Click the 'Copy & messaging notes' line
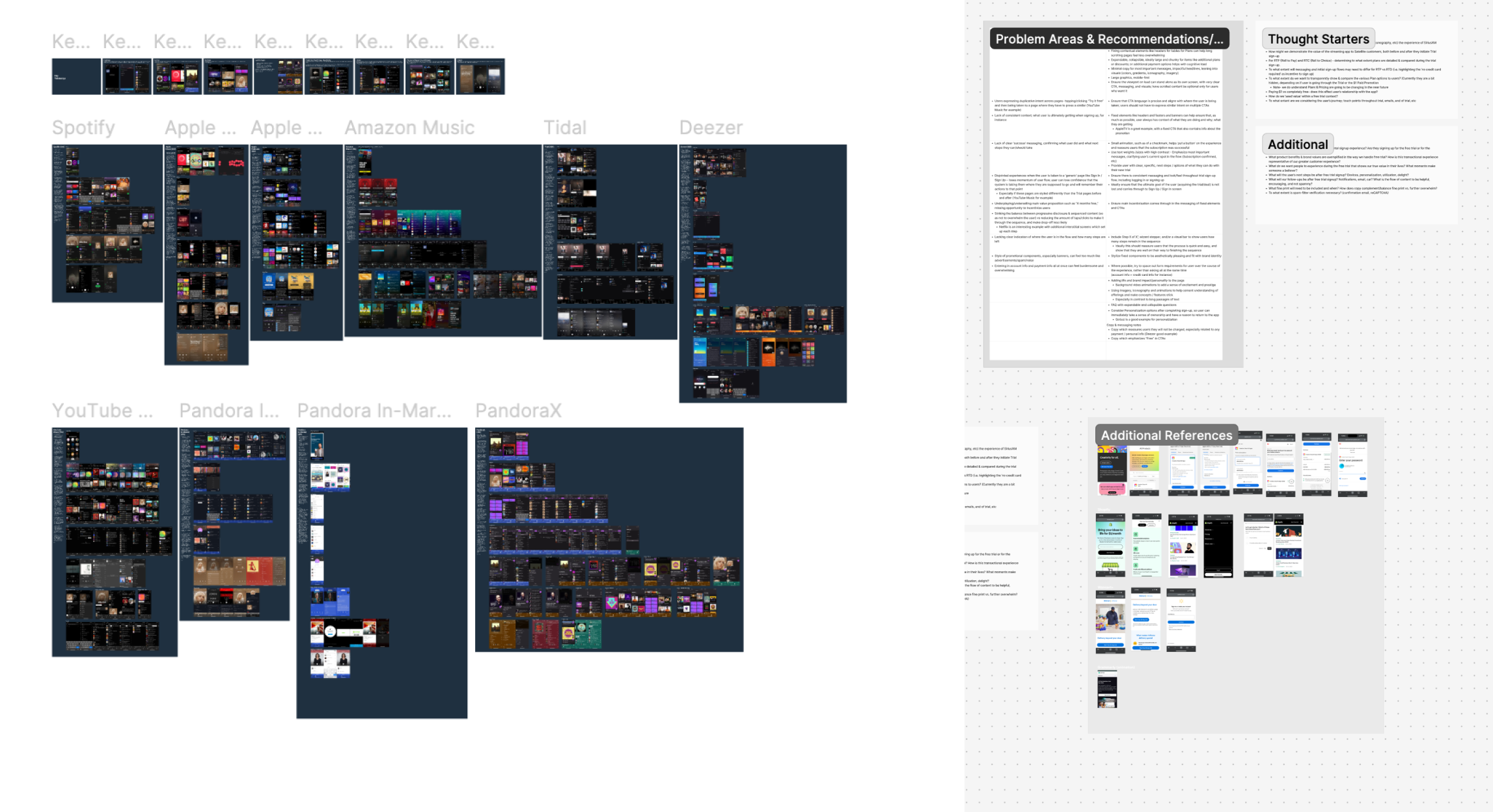The width and height of the screenshot is (1493, 812). tap(1123, 325)
